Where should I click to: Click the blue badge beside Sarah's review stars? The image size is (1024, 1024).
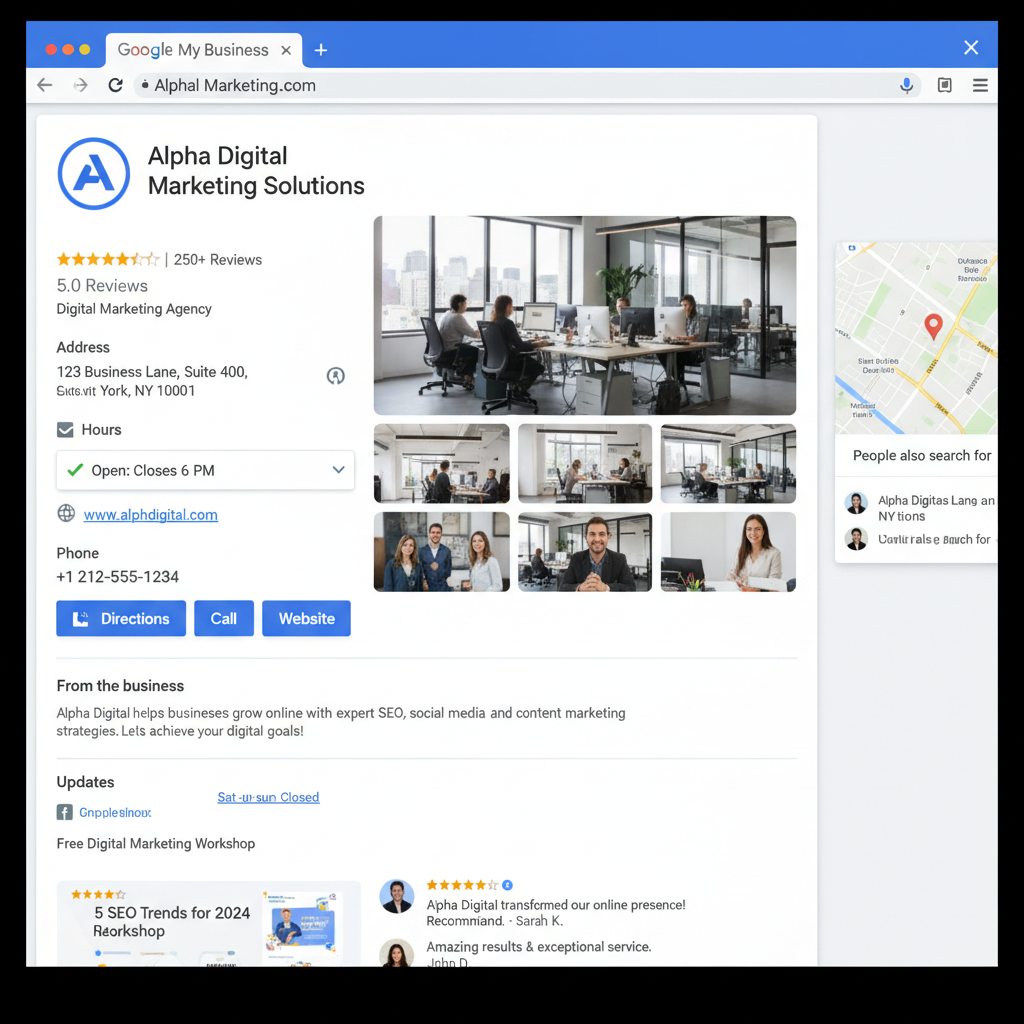pyautogui.click(x=507, y=885)
